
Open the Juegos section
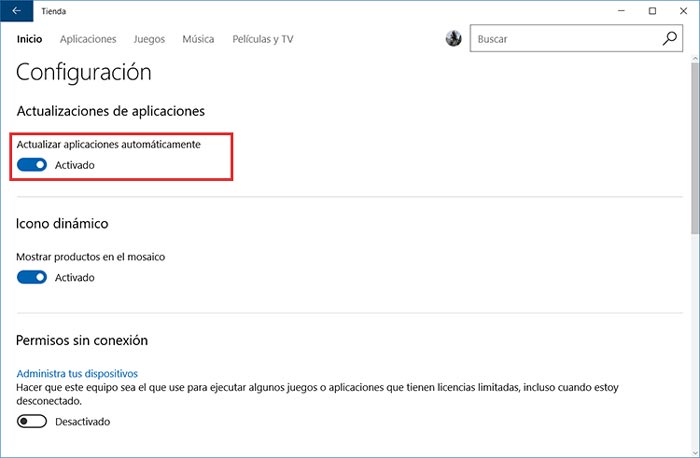click(150, 39)
